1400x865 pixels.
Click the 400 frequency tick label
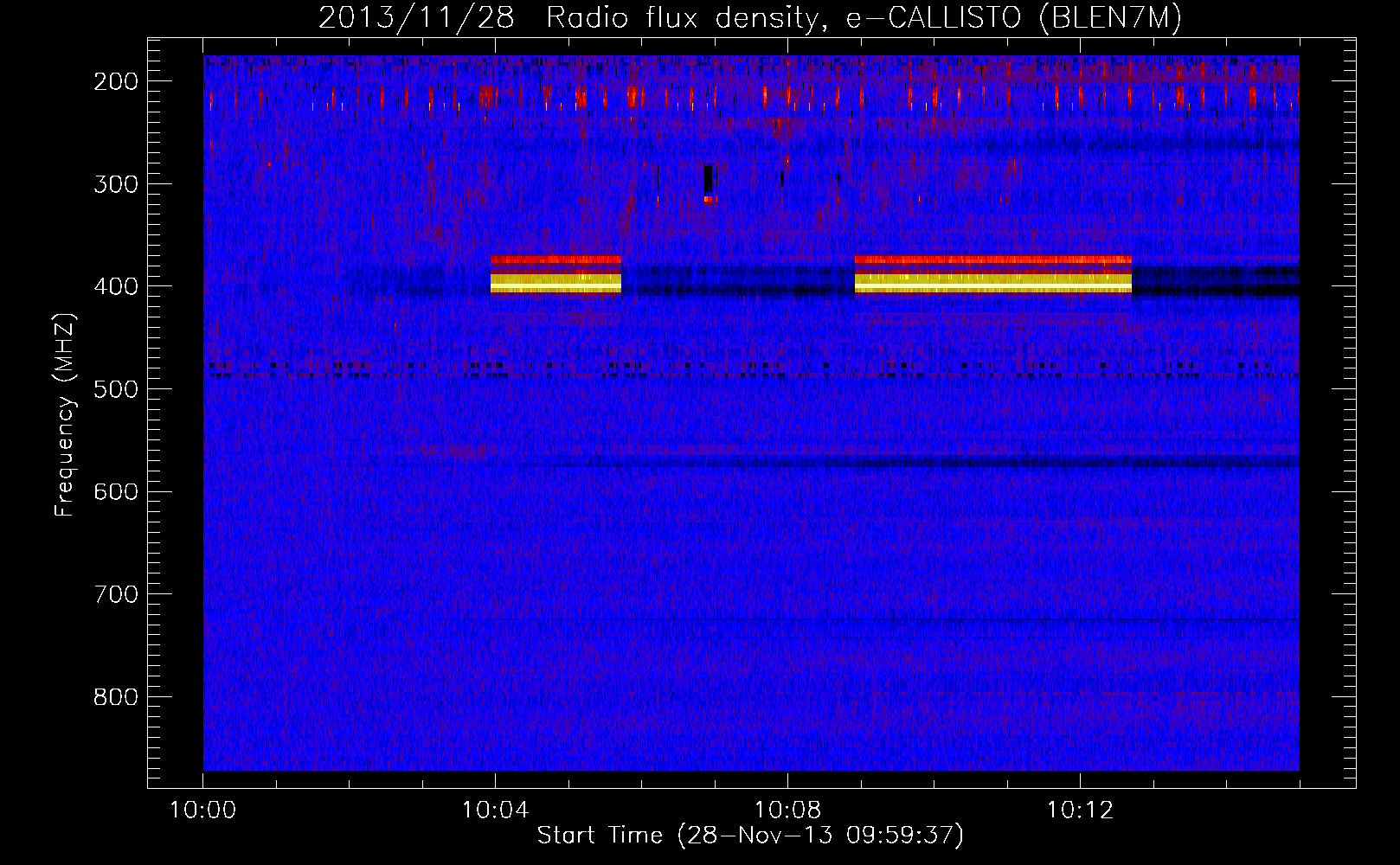(x=116, y=286)
